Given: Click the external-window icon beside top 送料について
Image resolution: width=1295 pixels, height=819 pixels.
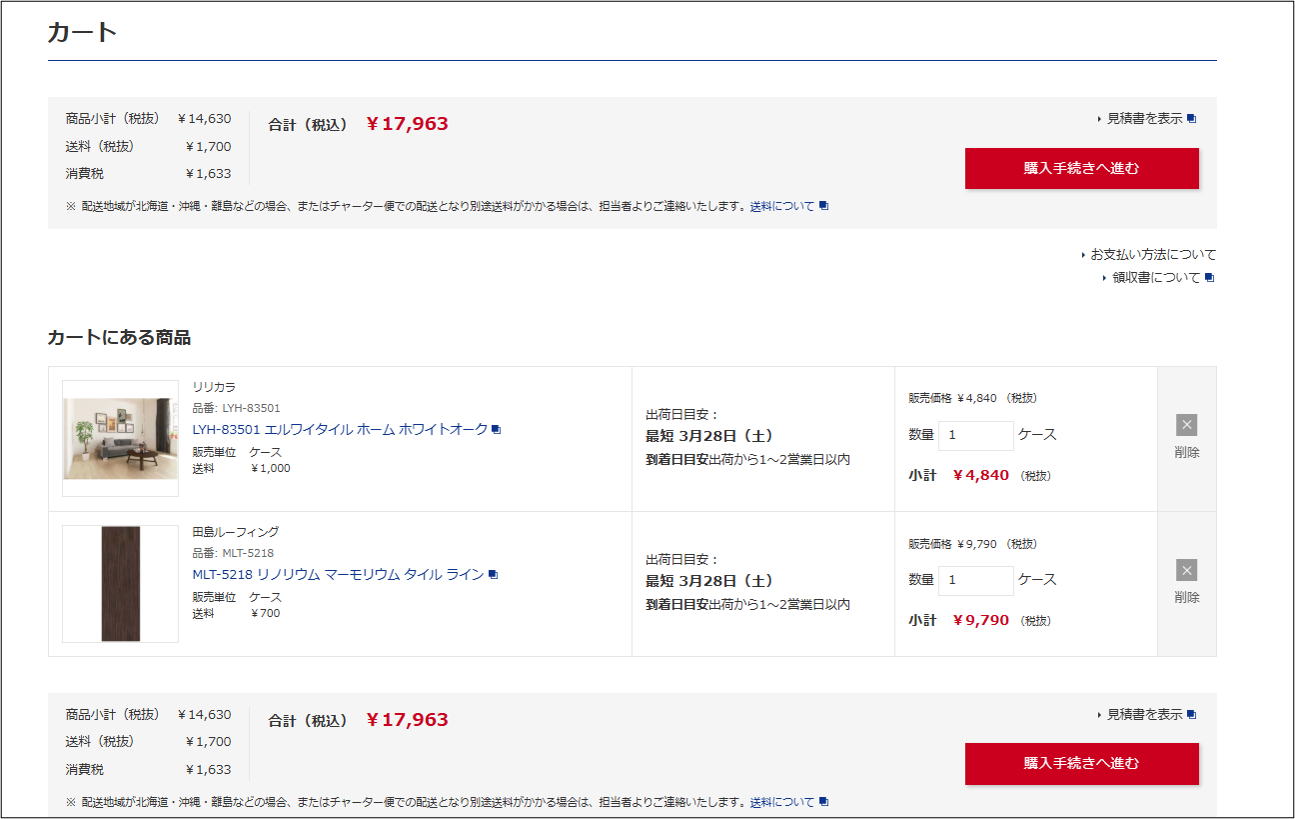Looking at the screenshot, I should (823, 206).
